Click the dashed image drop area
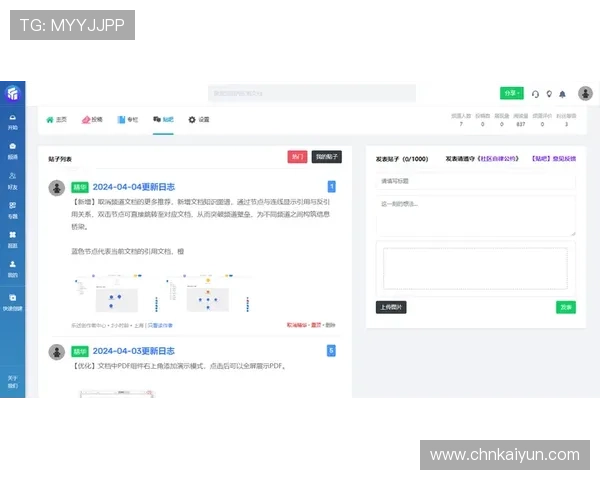 pyautogui.click(x=475, y=268)
